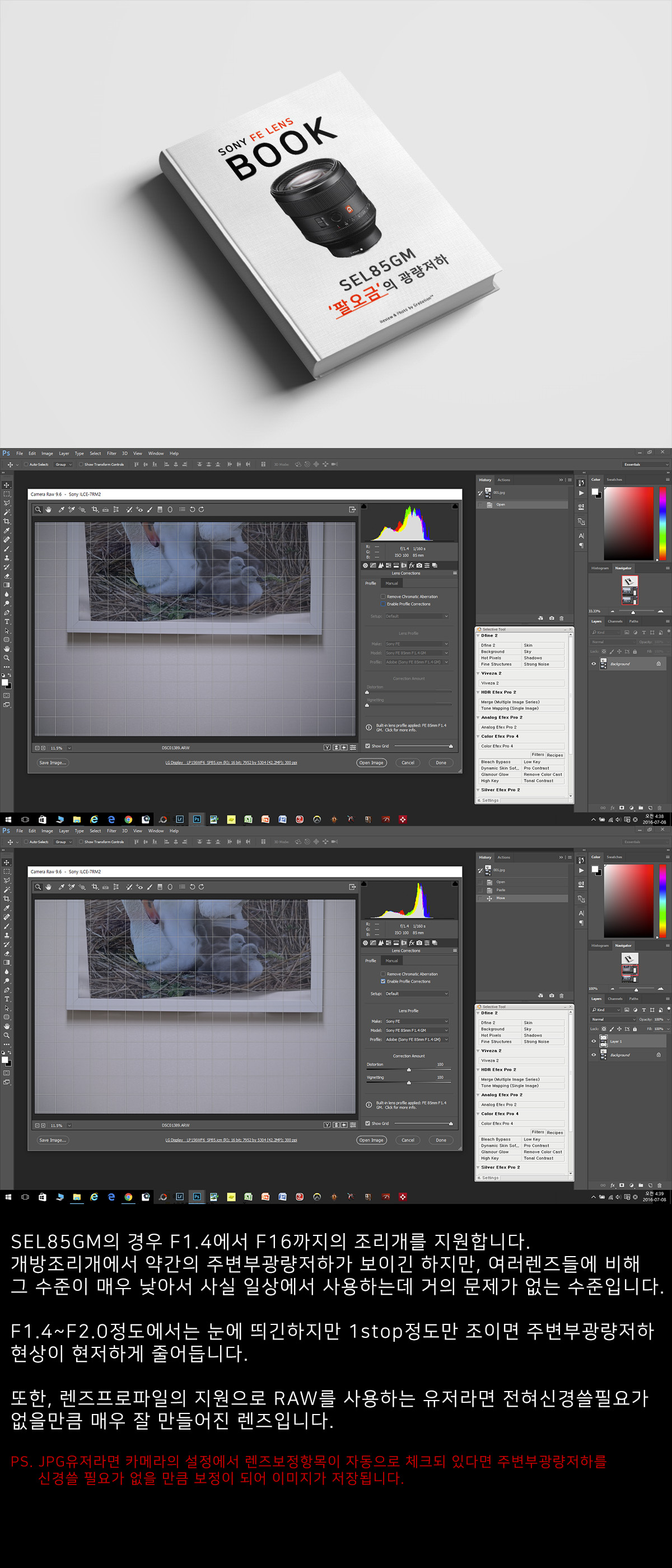Click Skin button in lower Selective Tool panel
The height and width of the screenshot is (1568, 672).
click(543, 1023)
